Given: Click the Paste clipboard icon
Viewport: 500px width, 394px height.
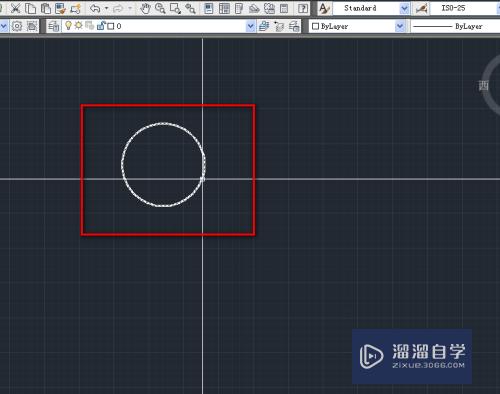Looking at the screenshot, I should 46,8.
